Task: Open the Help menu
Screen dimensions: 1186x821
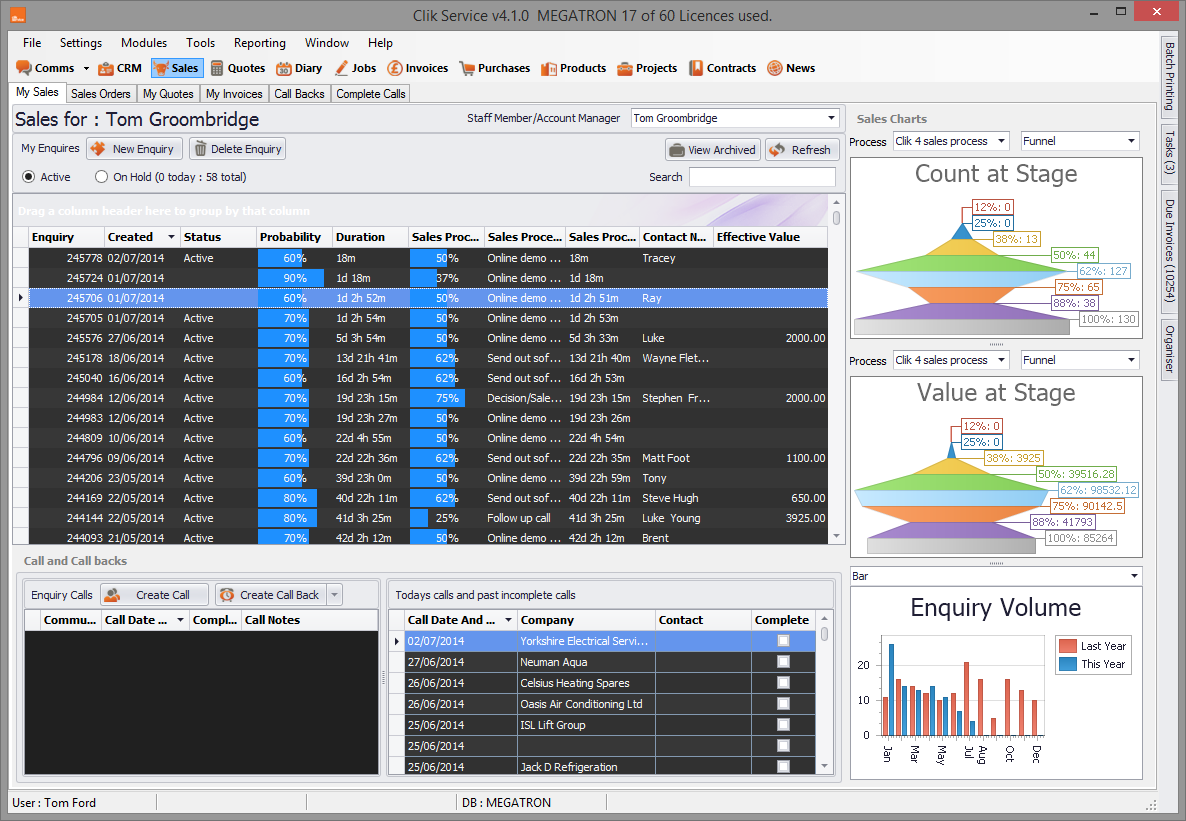Action: (380, 43)
